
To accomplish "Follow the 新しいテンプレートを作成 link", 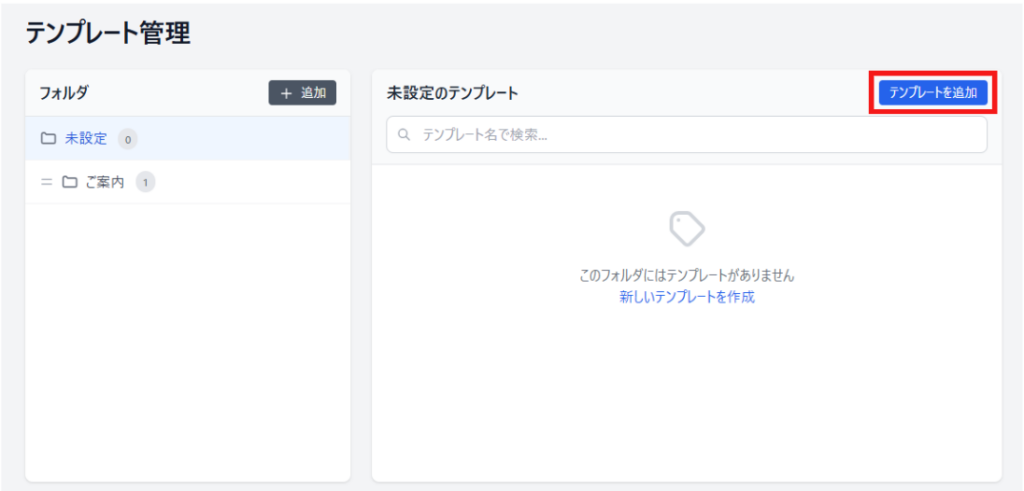I will click(x=686, y=297).
